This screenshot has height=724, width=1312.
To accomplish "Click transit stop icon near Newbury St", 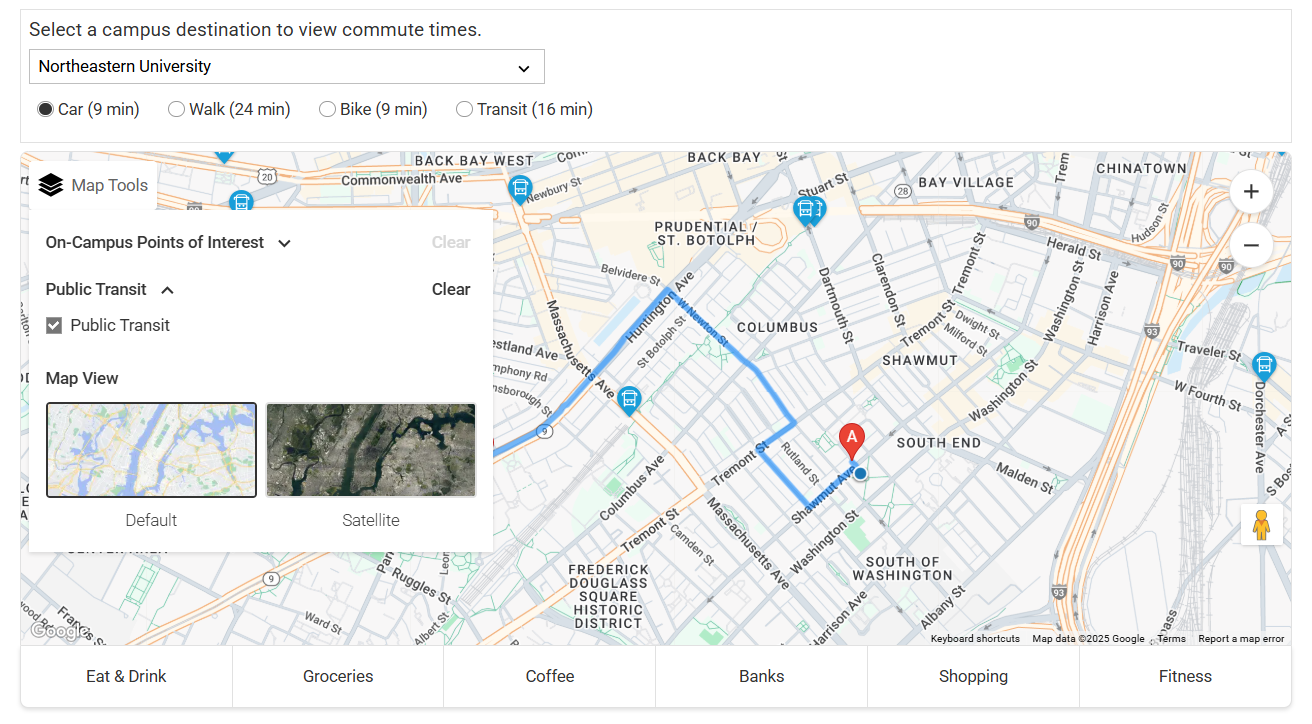I will [x=519, y=189].
